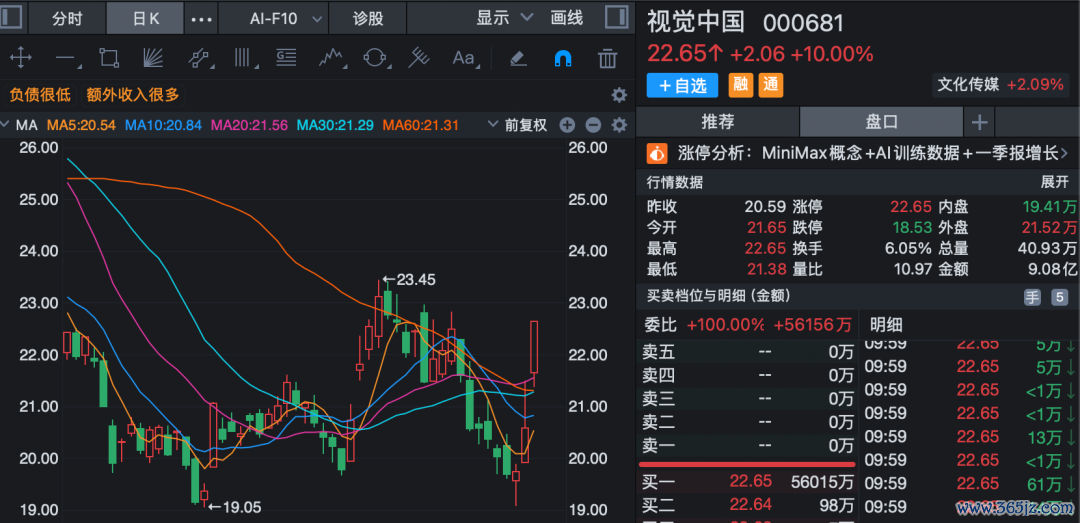
Task: Click the 23.45 high price marker
Action: pos(411,280)
